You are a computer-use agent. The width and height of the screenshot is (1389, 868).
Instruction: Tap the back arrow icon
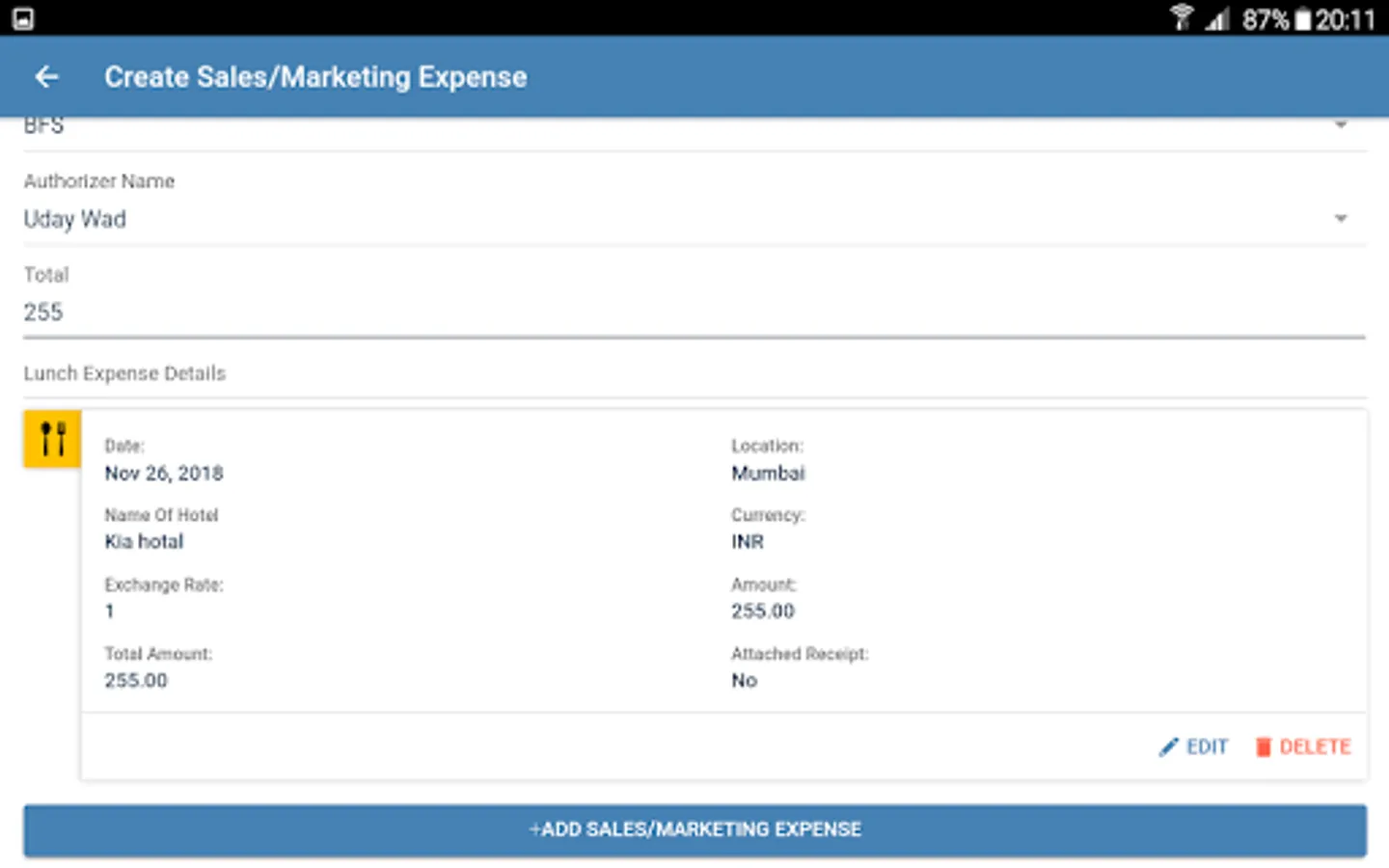(x=46, y=77)
